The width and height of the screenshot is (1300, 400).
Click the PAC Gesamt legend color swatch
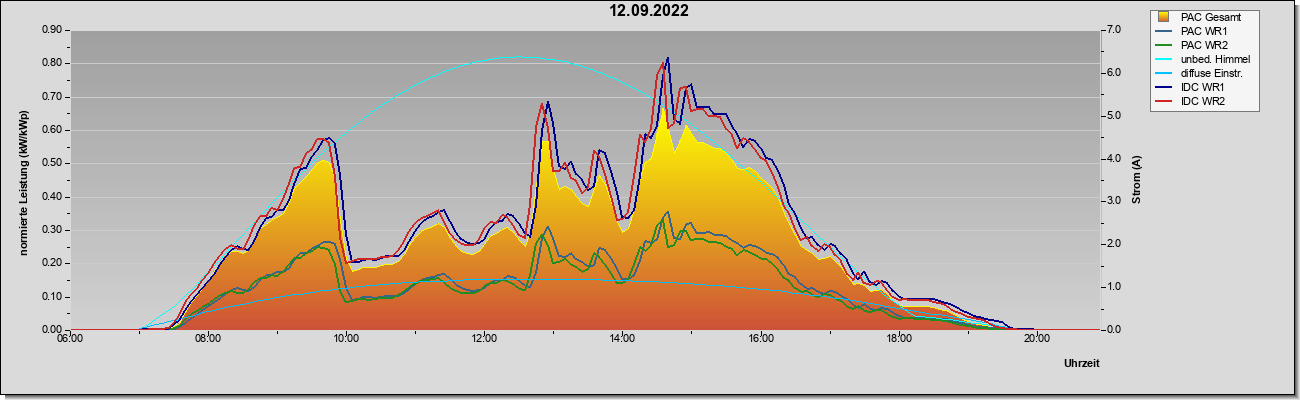pyautogui.click(x=1164, y=18)
